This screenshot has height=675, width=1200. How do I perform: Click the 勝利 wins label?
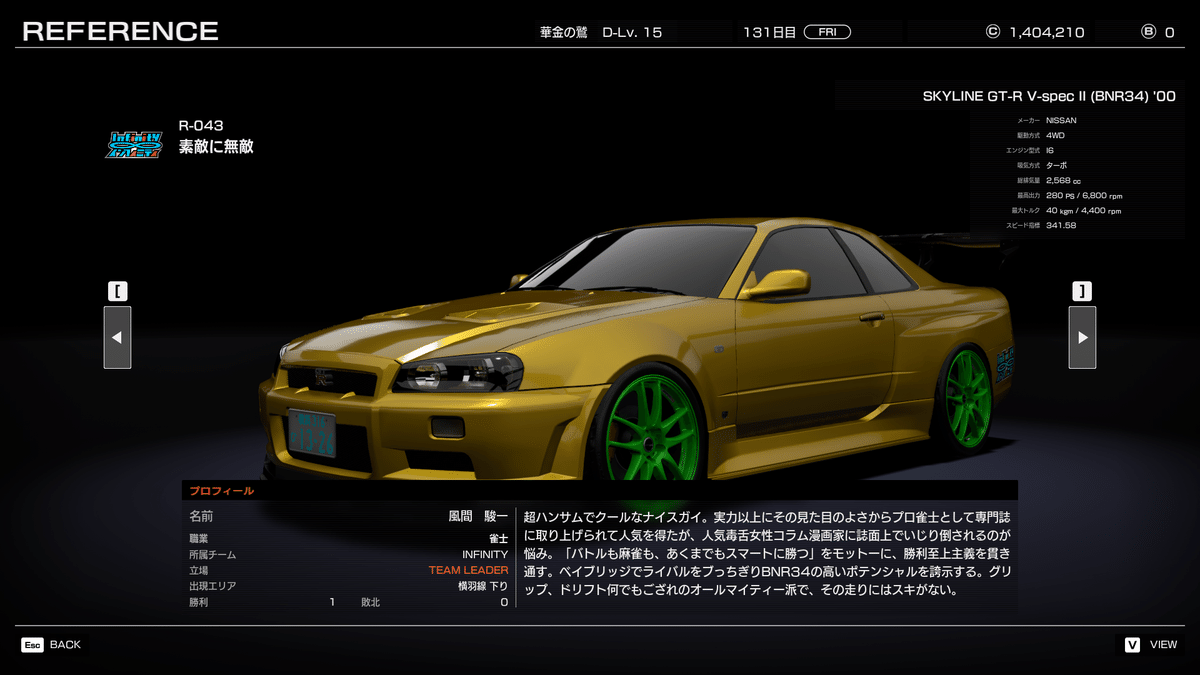(199, 602)
